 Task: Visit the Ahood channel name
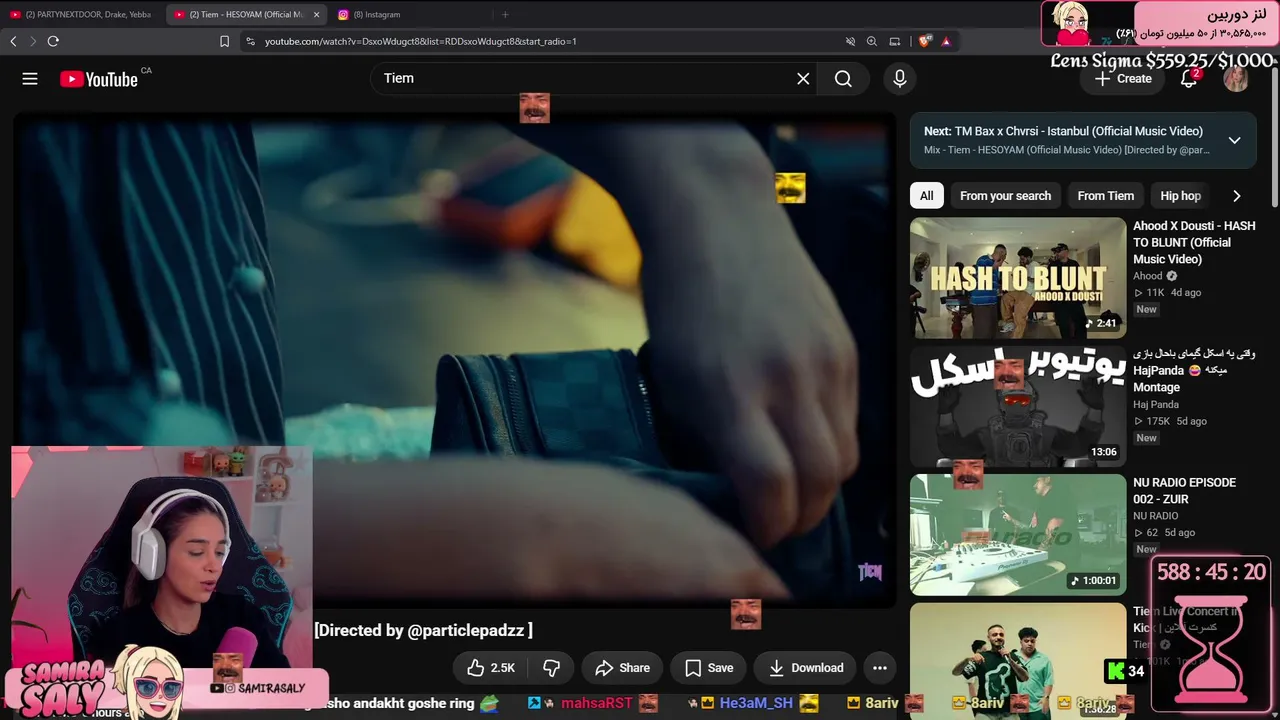pyautogui.click(x=1147, y=276)
